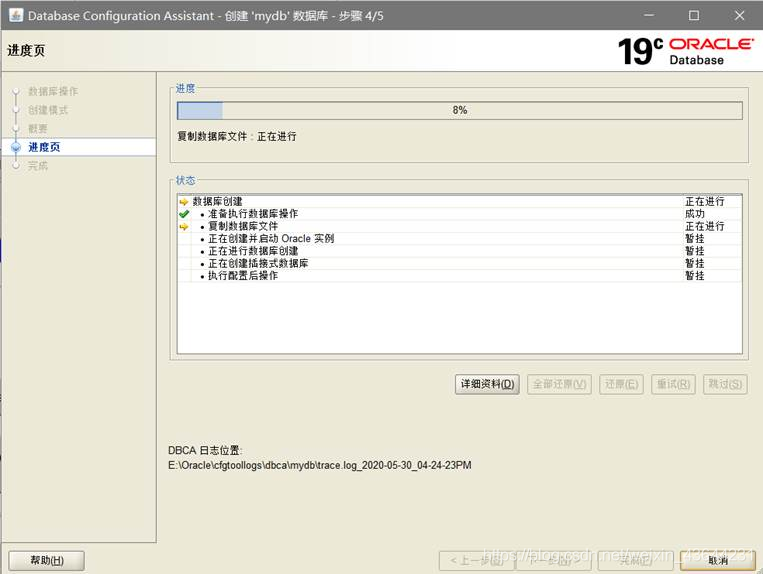763x574 pixels.
Task: Click the yellow arrow icon beside 数据库创建
Action: tap(183, 202)
